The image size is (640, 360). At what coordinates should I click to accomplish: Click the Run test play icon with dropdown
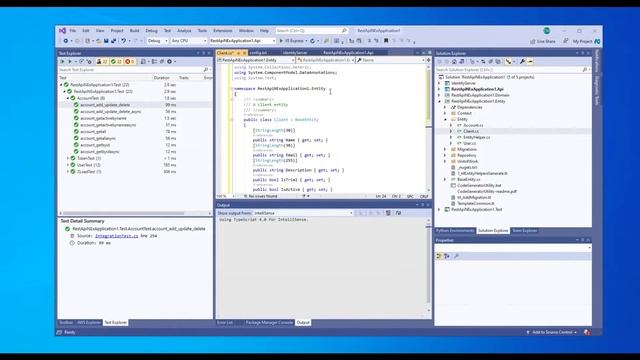click(x=71, y=62)
